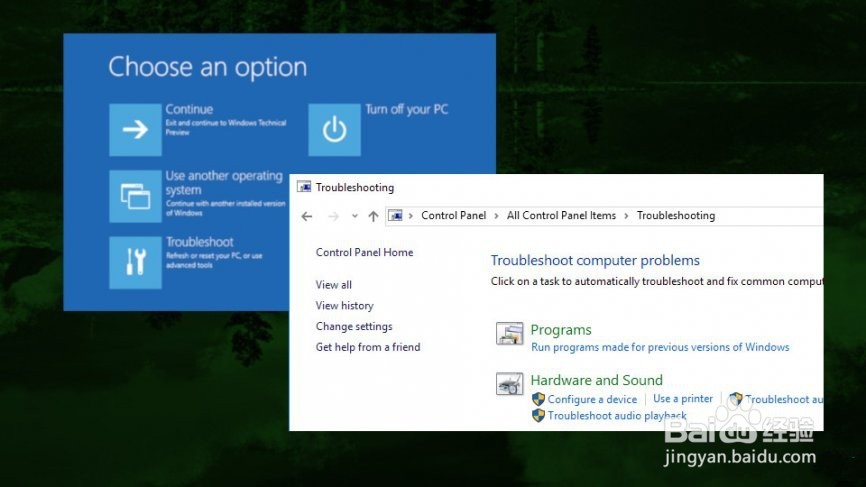This screenshot has height=487, width=866.
Task: Click Troubleshooting breadcrumb in address bar
Action: coord(675,215)
